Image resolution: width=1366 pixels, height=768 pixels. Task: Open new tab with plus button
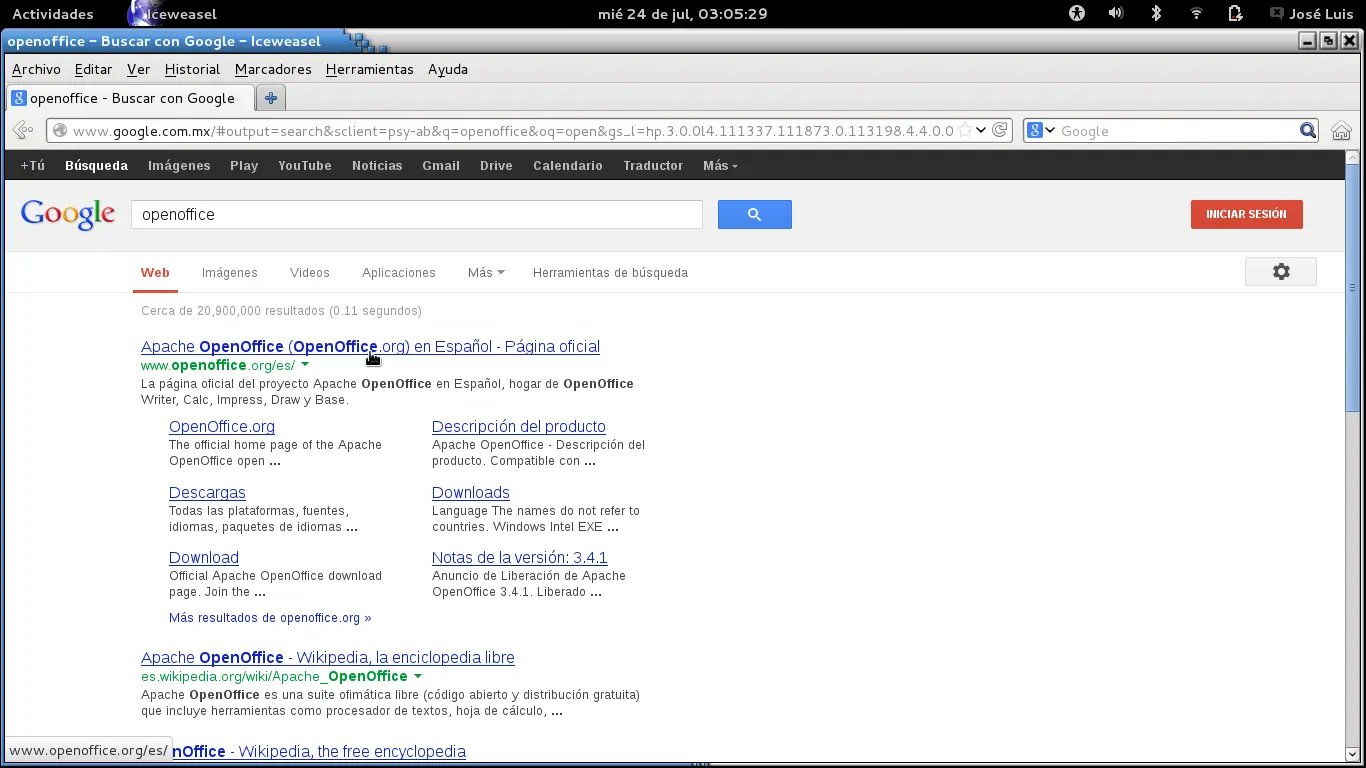point(270,98)
